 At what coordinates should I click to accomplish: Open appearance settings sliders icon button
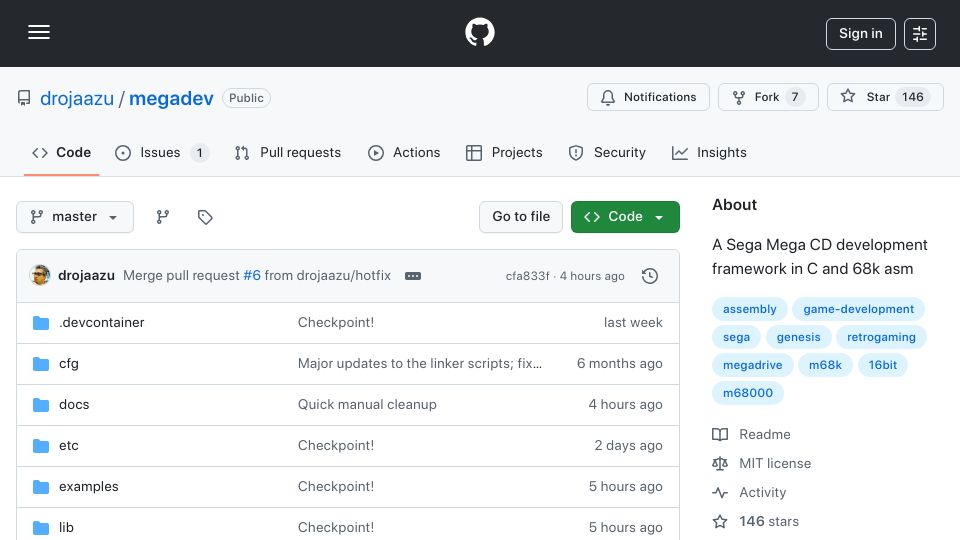pyautogui.click(x=920, y=34)
